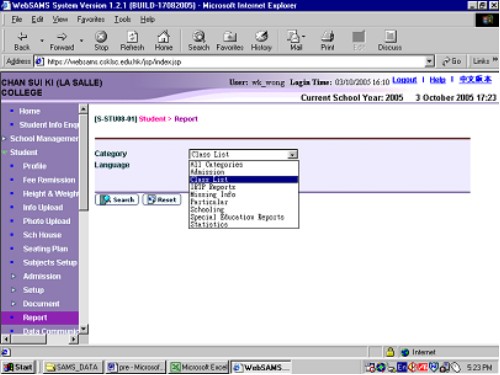Click the Back arrow toolbar icon
The width and height of the screenshot is (500, 375).
tap(22, 36)
